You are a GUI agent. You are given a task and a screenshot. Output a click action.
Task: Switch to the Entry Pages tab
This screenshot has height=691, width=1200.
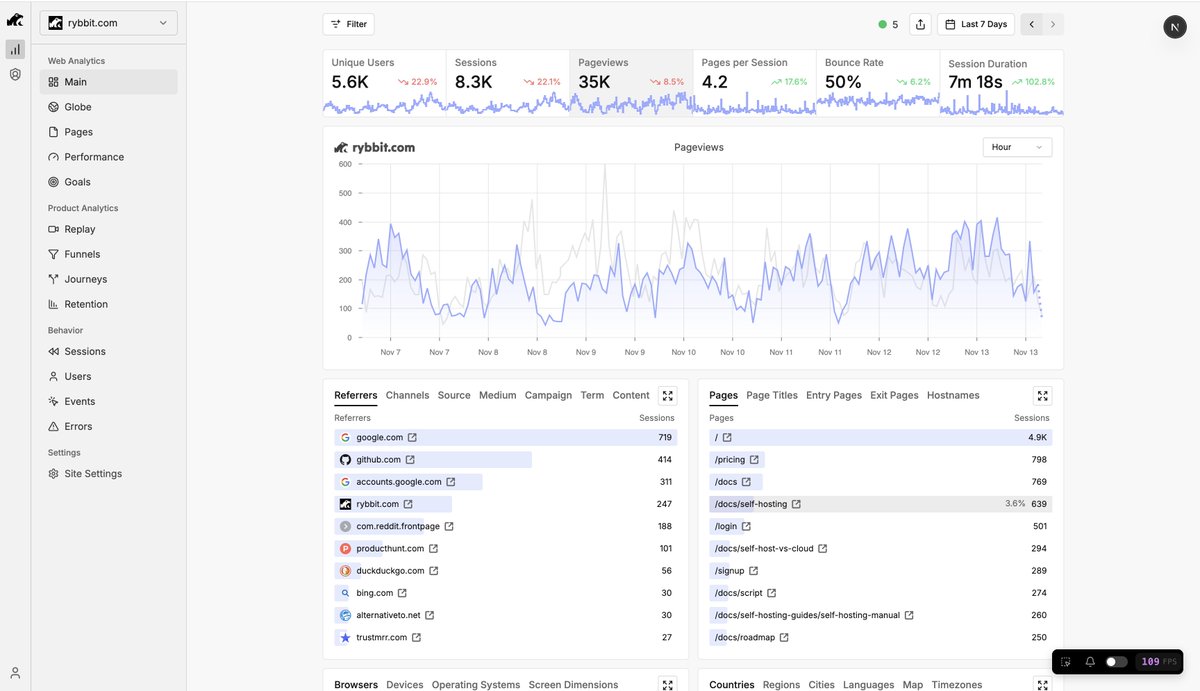pyautogui.click(x=834, y=395)
